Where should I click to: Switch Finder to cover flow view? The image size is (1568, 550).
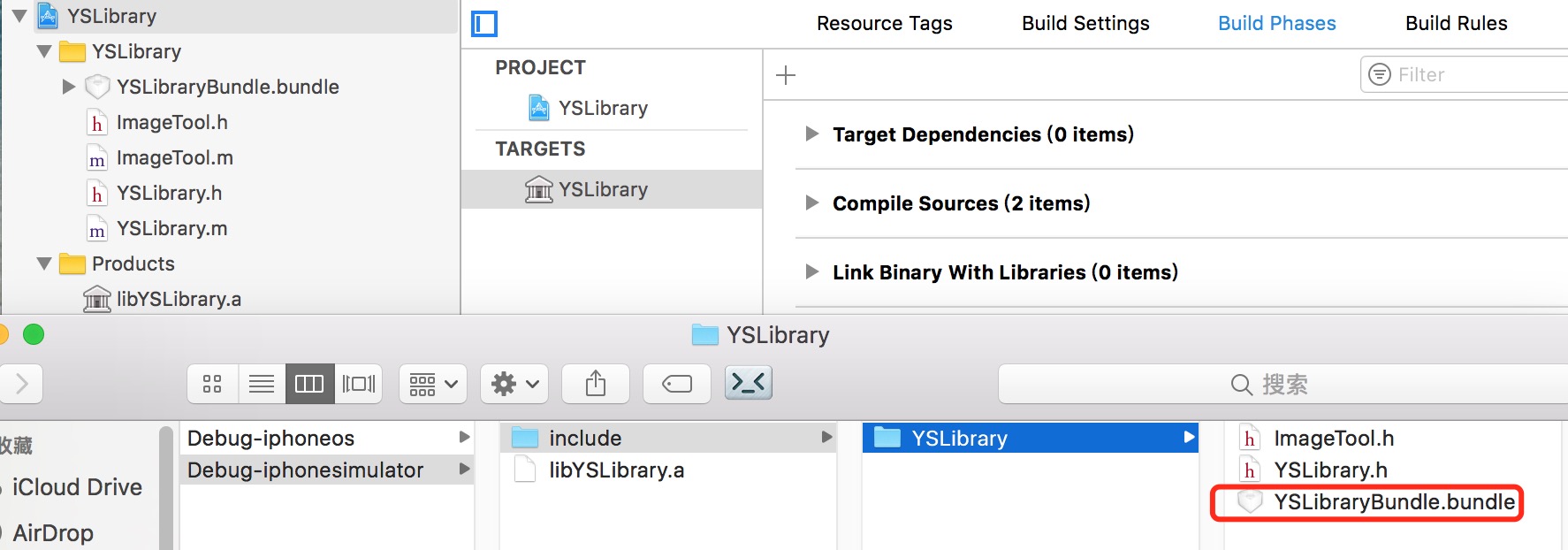coord(358,384)
